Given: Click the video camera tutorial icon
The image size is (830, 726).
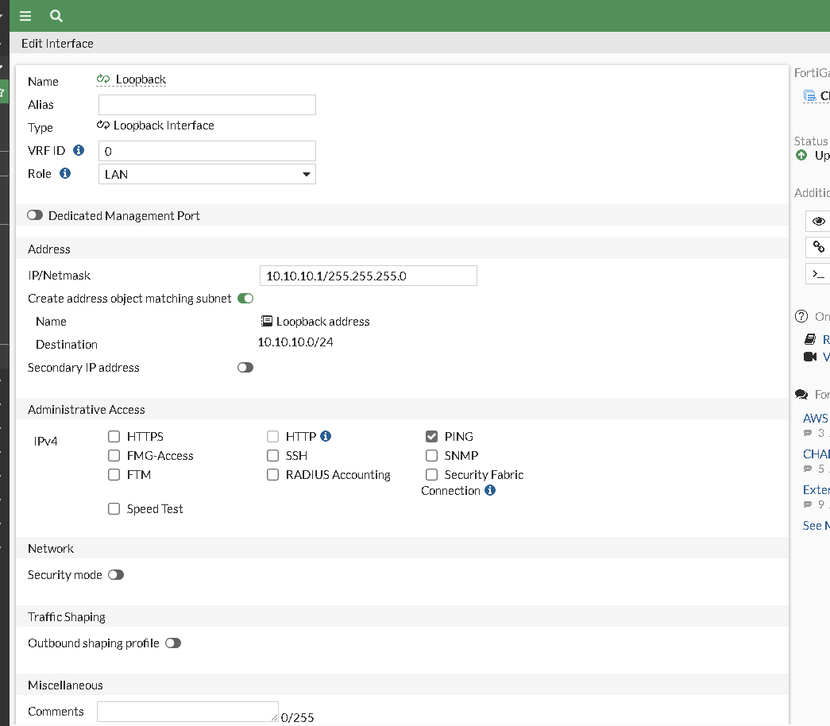Looking at the screenshot, I should (x=810, y=357).
